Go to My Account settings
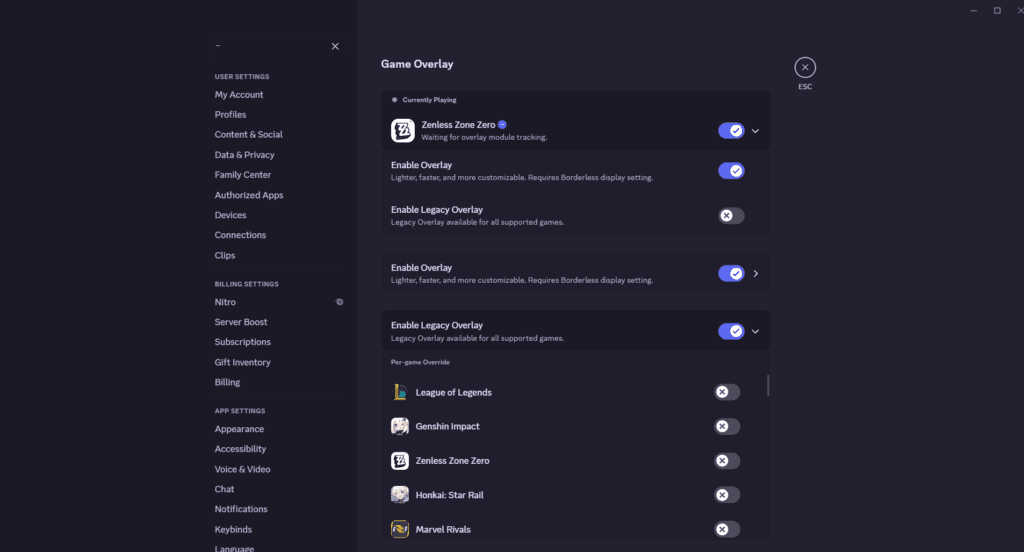Viewport: 1024px width, 552px height. [239, 95]
